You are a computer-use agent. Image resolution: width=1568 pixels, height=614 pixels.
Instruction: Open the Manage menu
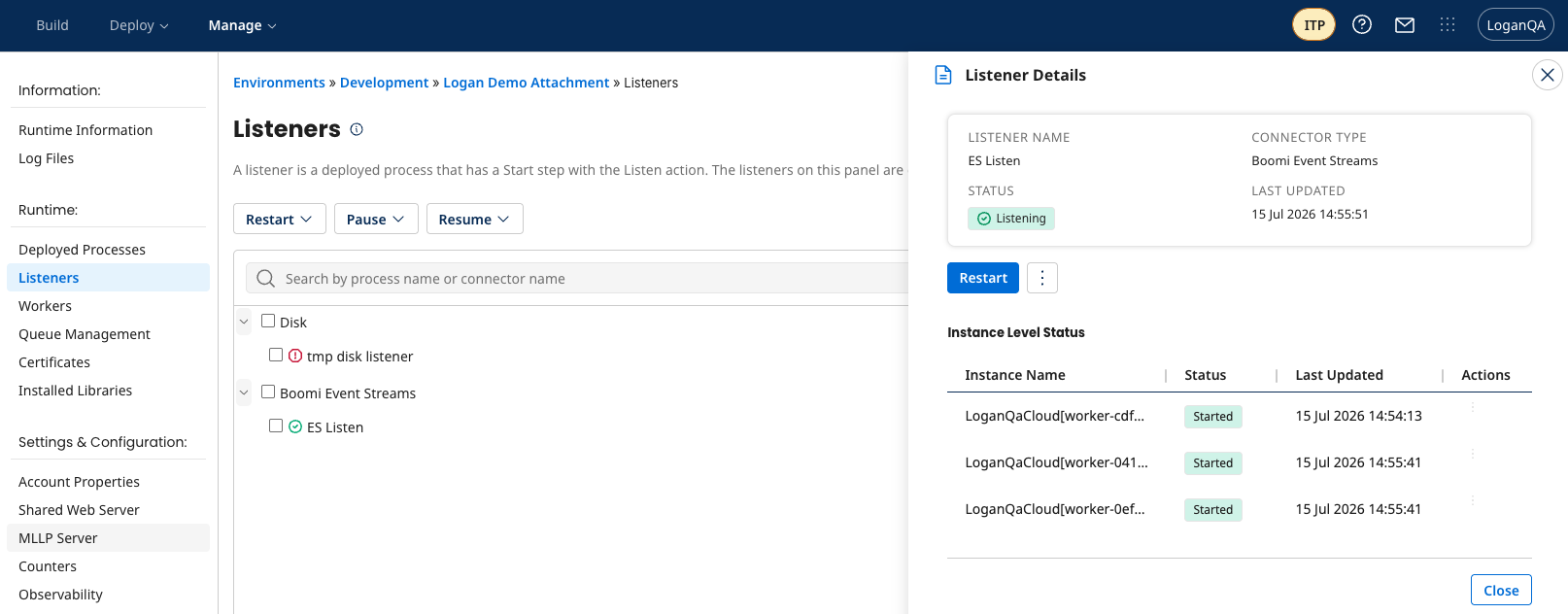tap(242, 25)
